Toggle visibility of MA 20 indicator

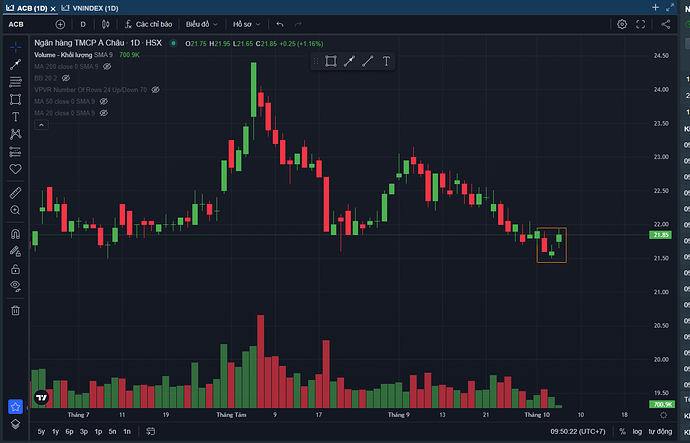click(104, 113)
